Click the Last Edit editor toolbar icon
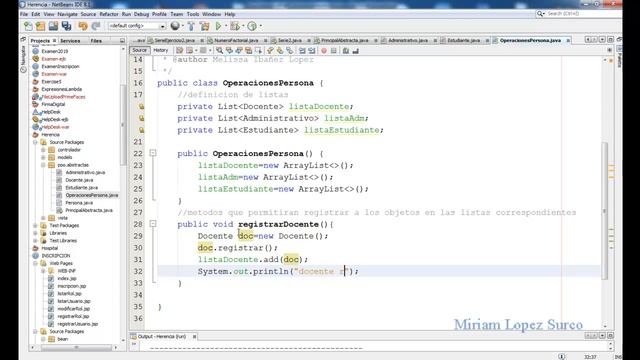The height and width of the screenshot is (360, 640). (x=180, y=51)
